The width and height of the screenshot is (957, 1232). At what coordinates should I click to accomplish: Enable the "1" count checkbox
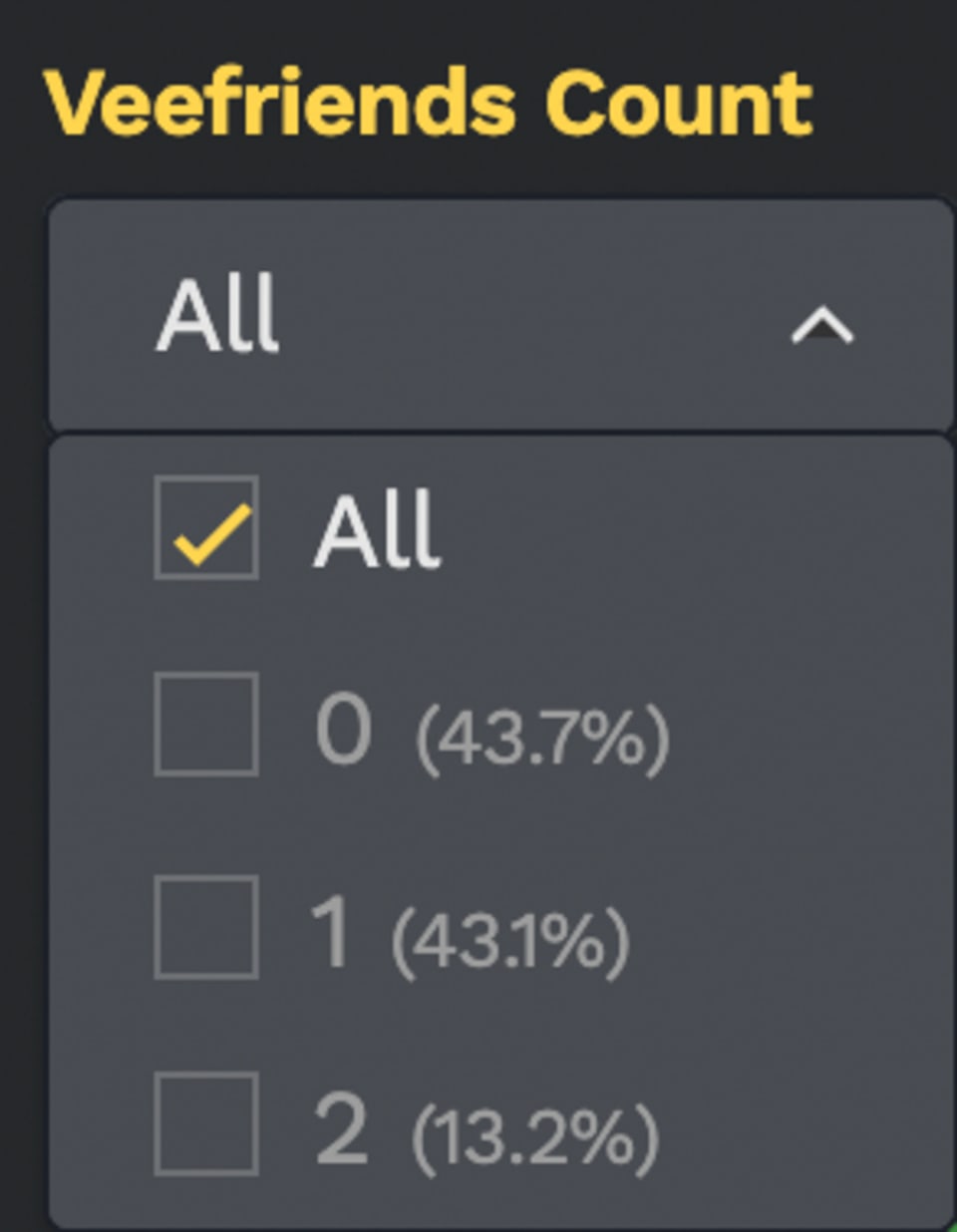click(x=206, y=928)
